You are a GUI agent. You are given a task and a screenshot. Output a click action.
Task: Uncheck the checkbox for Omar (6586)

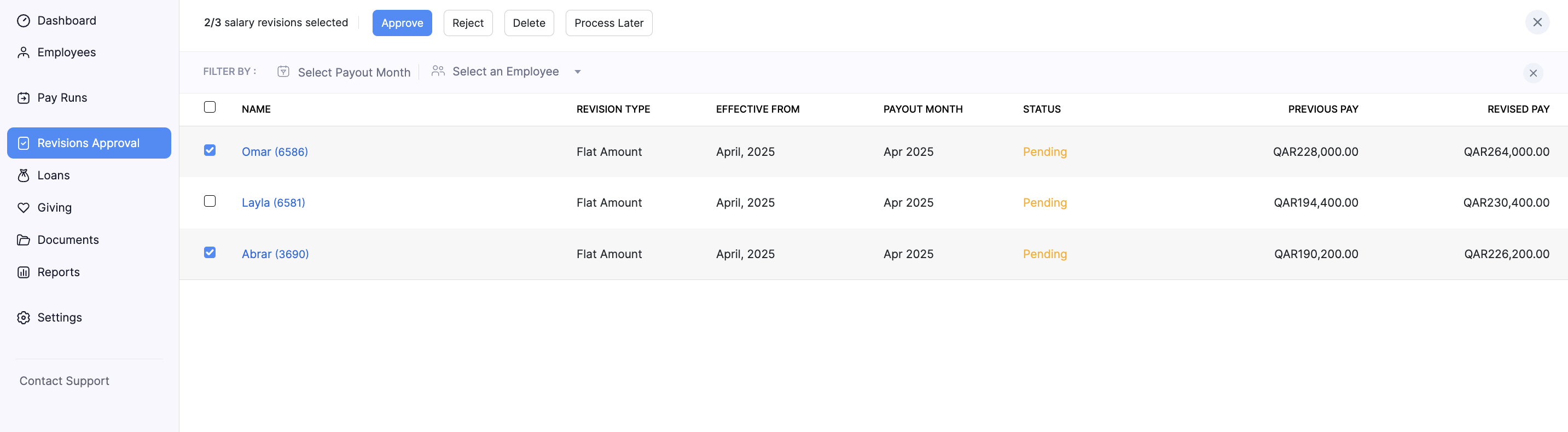pos(210,150)
